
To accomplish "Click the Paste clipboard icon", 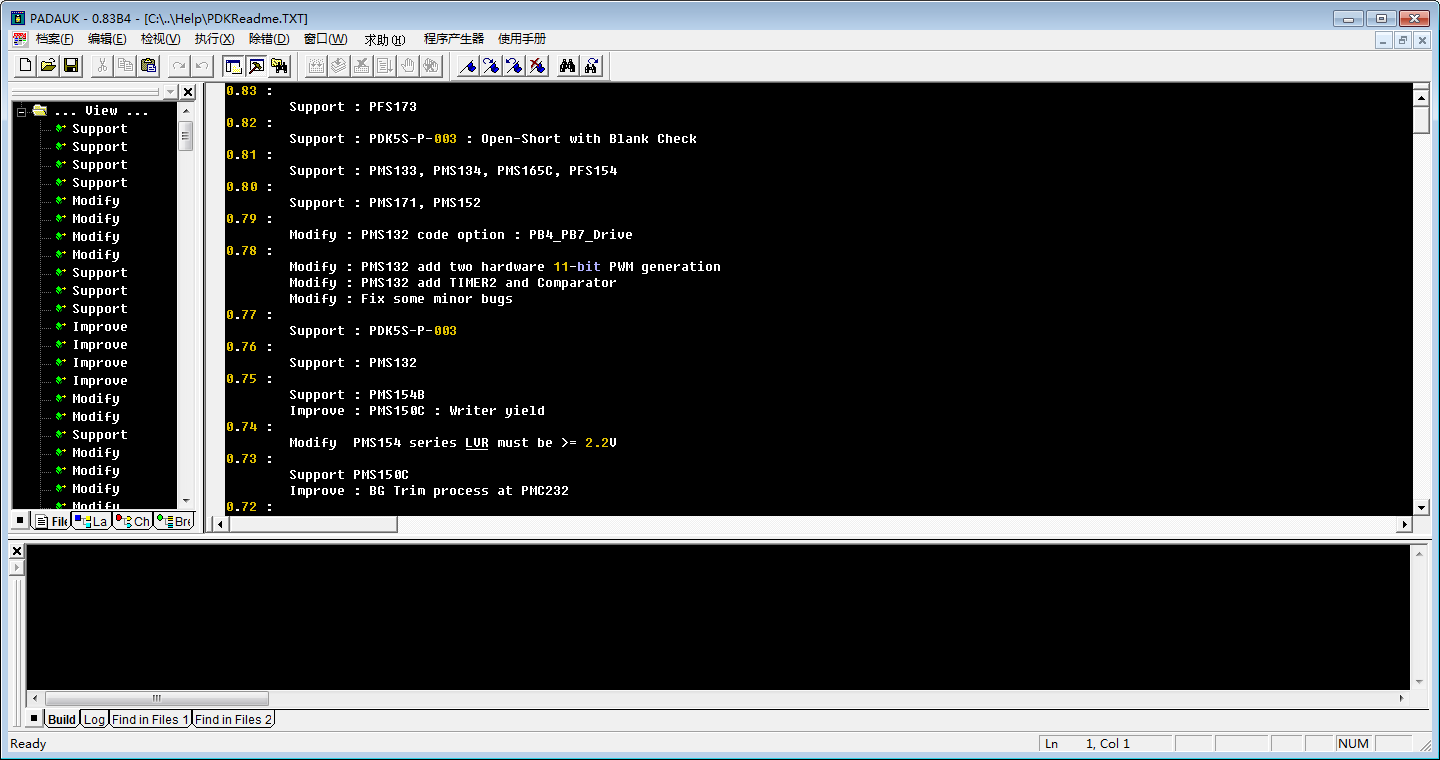I will tap(148, 65).
